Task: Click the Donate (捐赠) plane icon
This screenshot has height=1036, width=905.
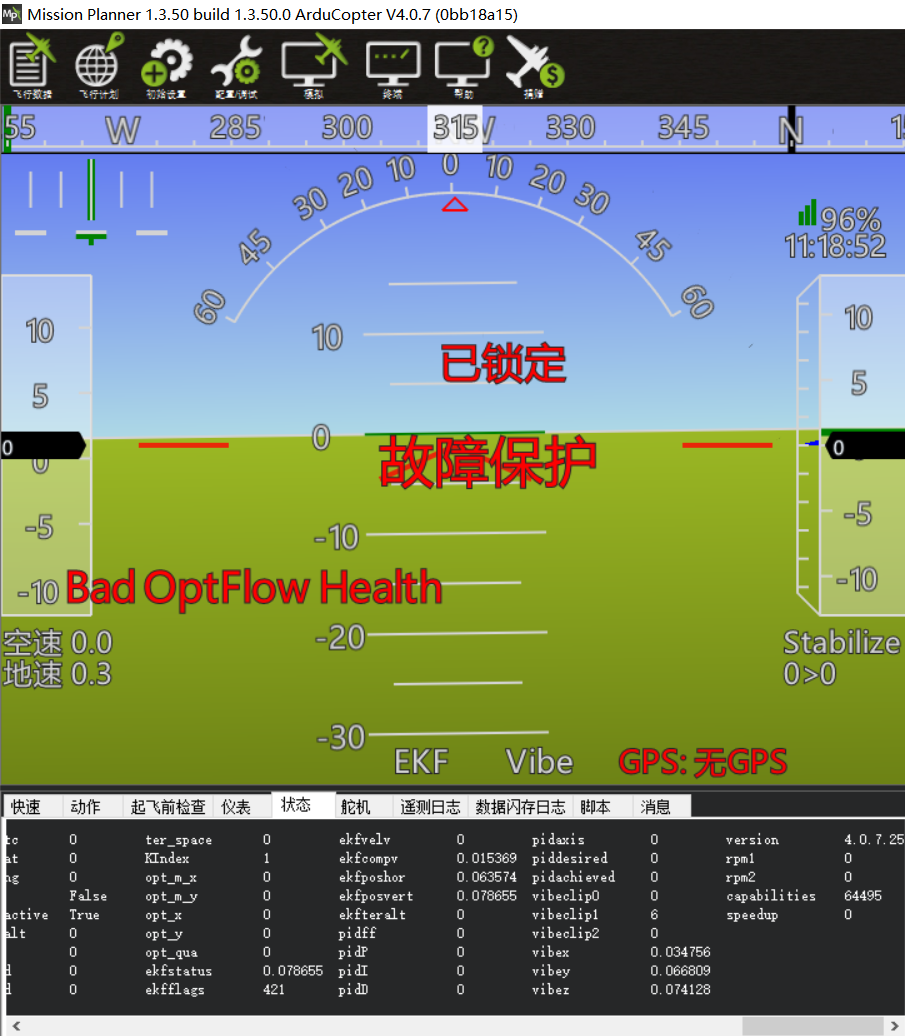Action: click(534, 66)
